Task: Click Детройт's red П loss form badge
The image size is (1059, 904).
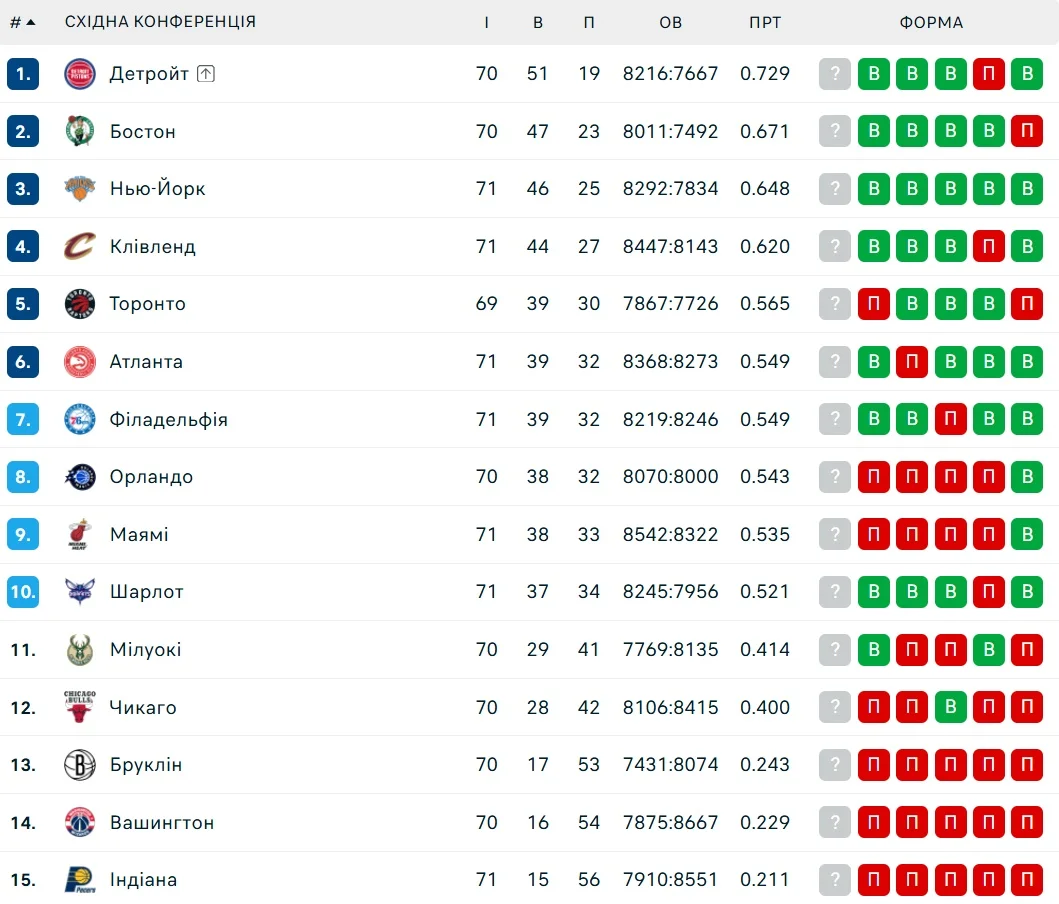Action: tap(989, 74)
